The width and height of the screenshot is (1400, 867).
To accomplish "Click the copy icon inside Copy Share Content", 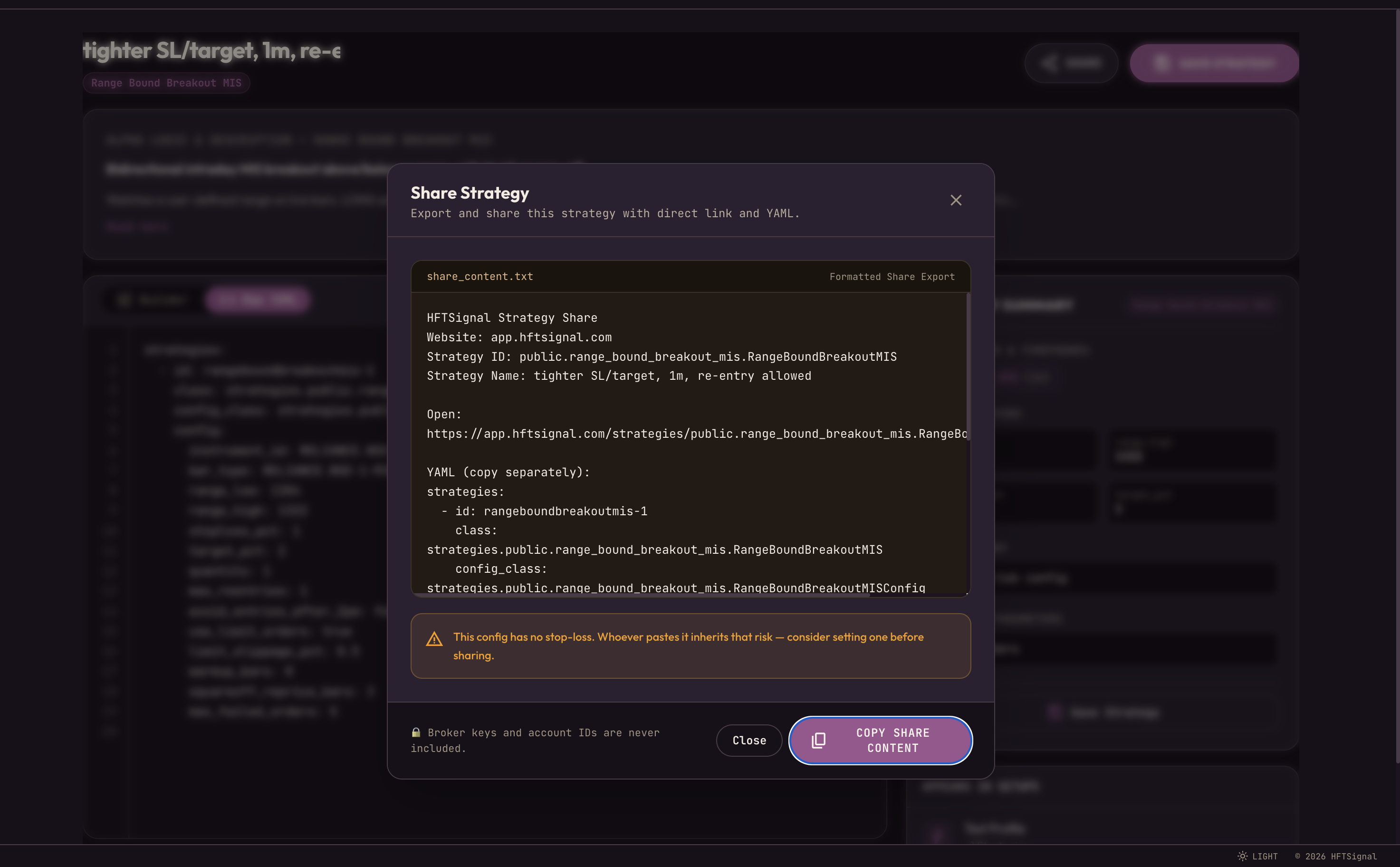I will (x=818, y=740).
